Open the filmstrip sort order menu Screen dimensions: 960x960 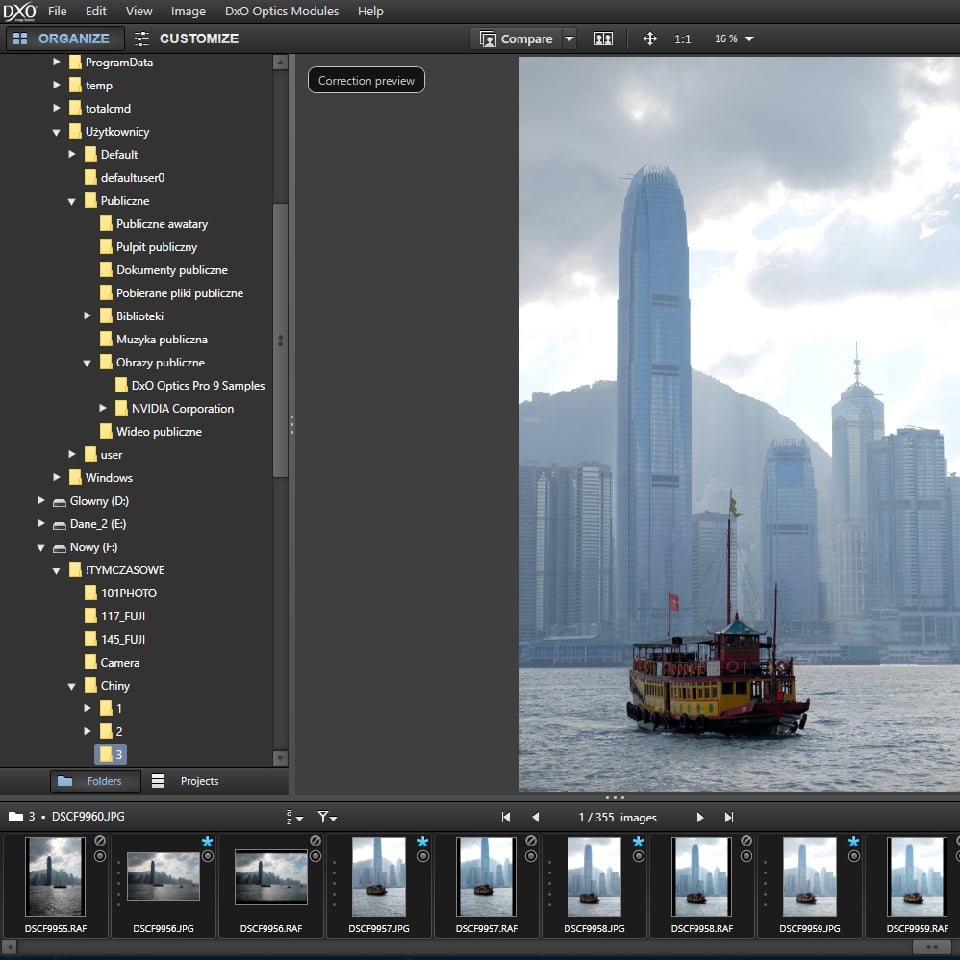tap(291, 817)
